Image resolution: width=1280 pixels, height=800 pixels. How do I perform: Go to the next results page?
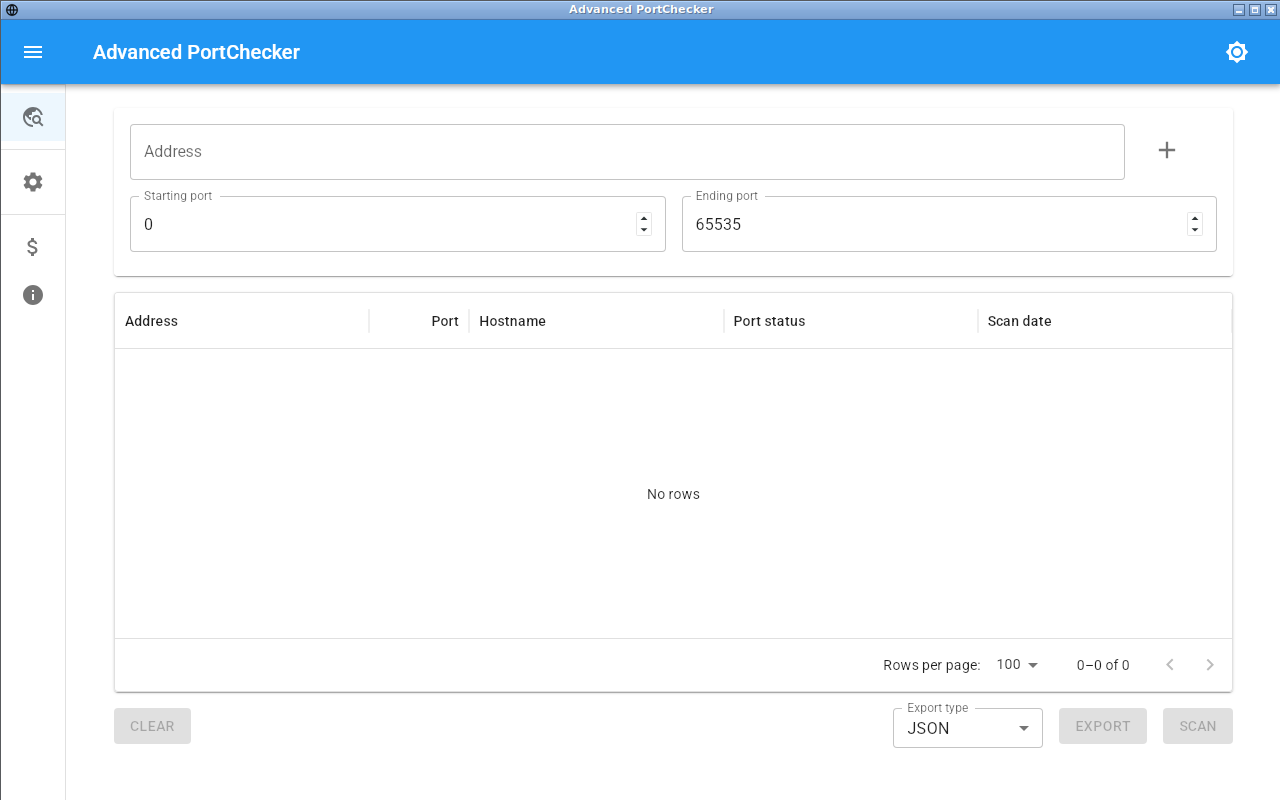click(1210, 665)
